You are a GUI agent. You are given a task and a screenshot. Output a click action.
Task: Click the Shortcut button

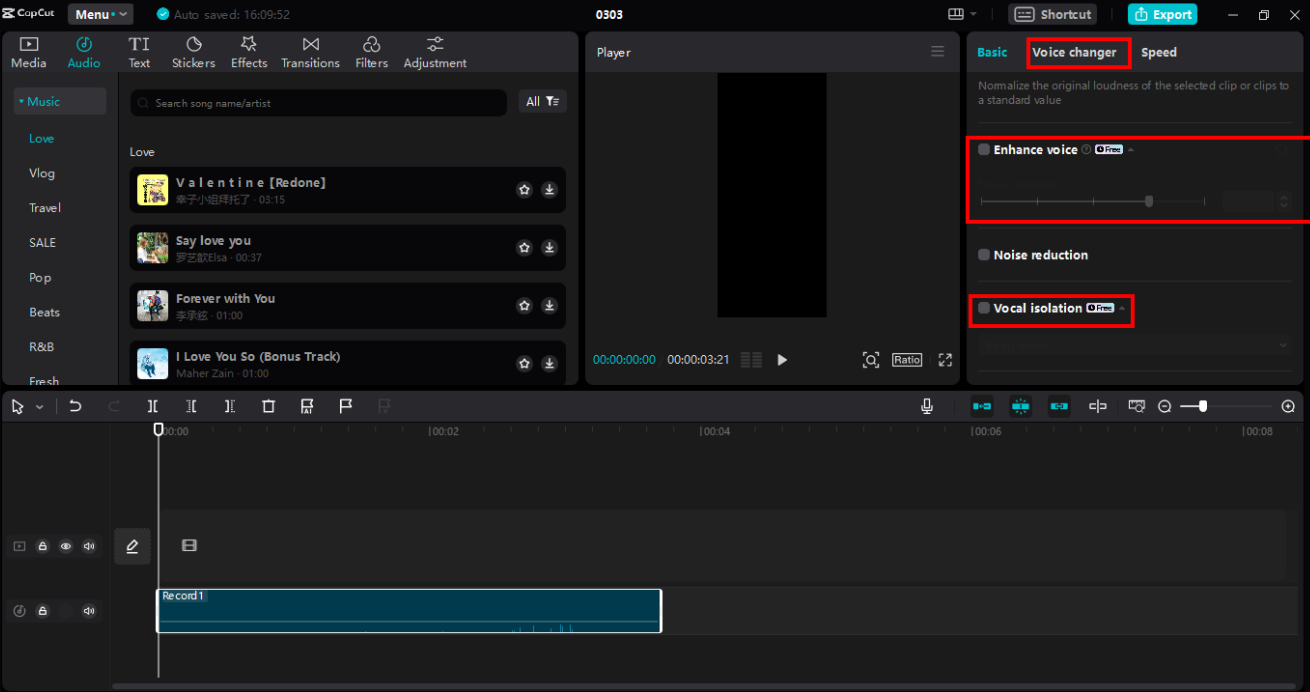pyautogui.click(x=1052, y=14)
